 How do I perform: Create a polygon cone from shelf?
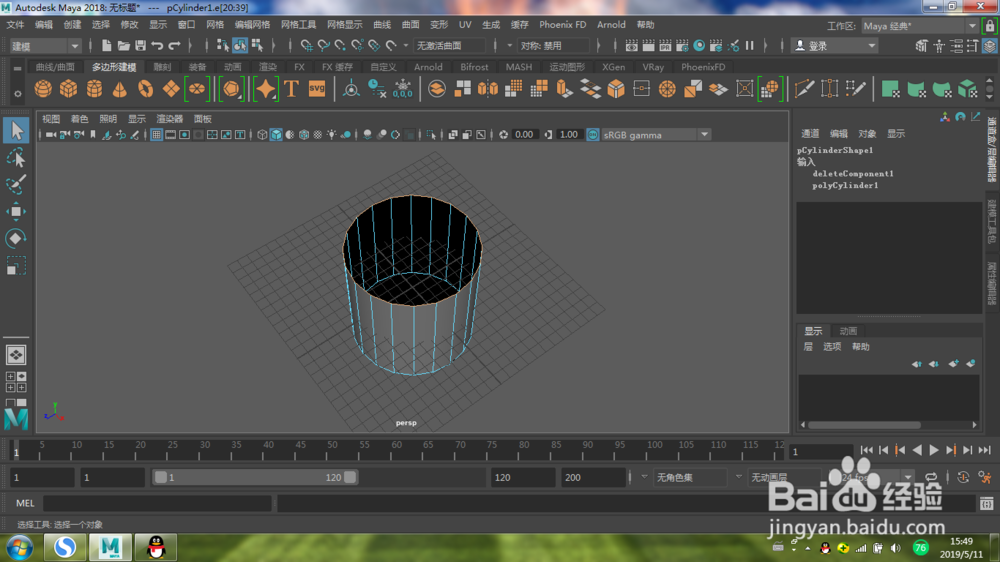point(119,89)
